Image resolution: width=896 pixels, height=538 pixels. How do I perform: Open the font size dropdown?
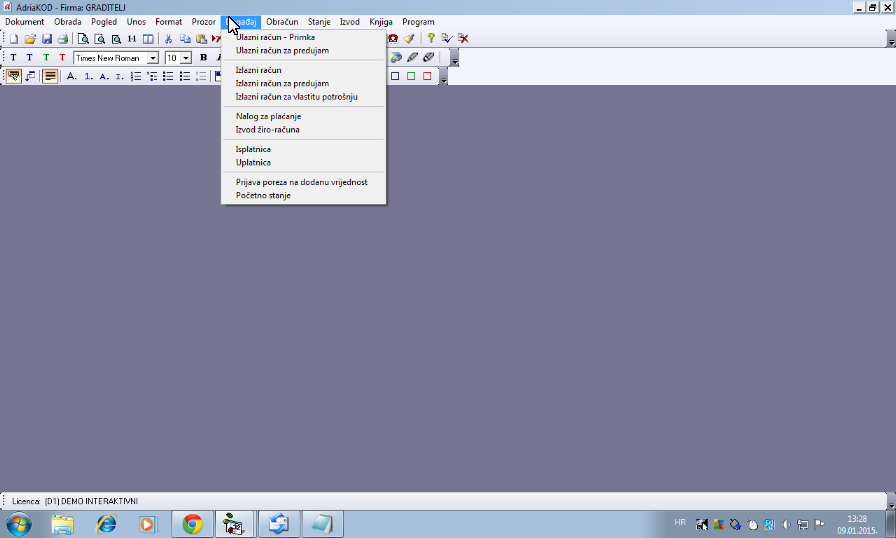[x=186, y=58]
